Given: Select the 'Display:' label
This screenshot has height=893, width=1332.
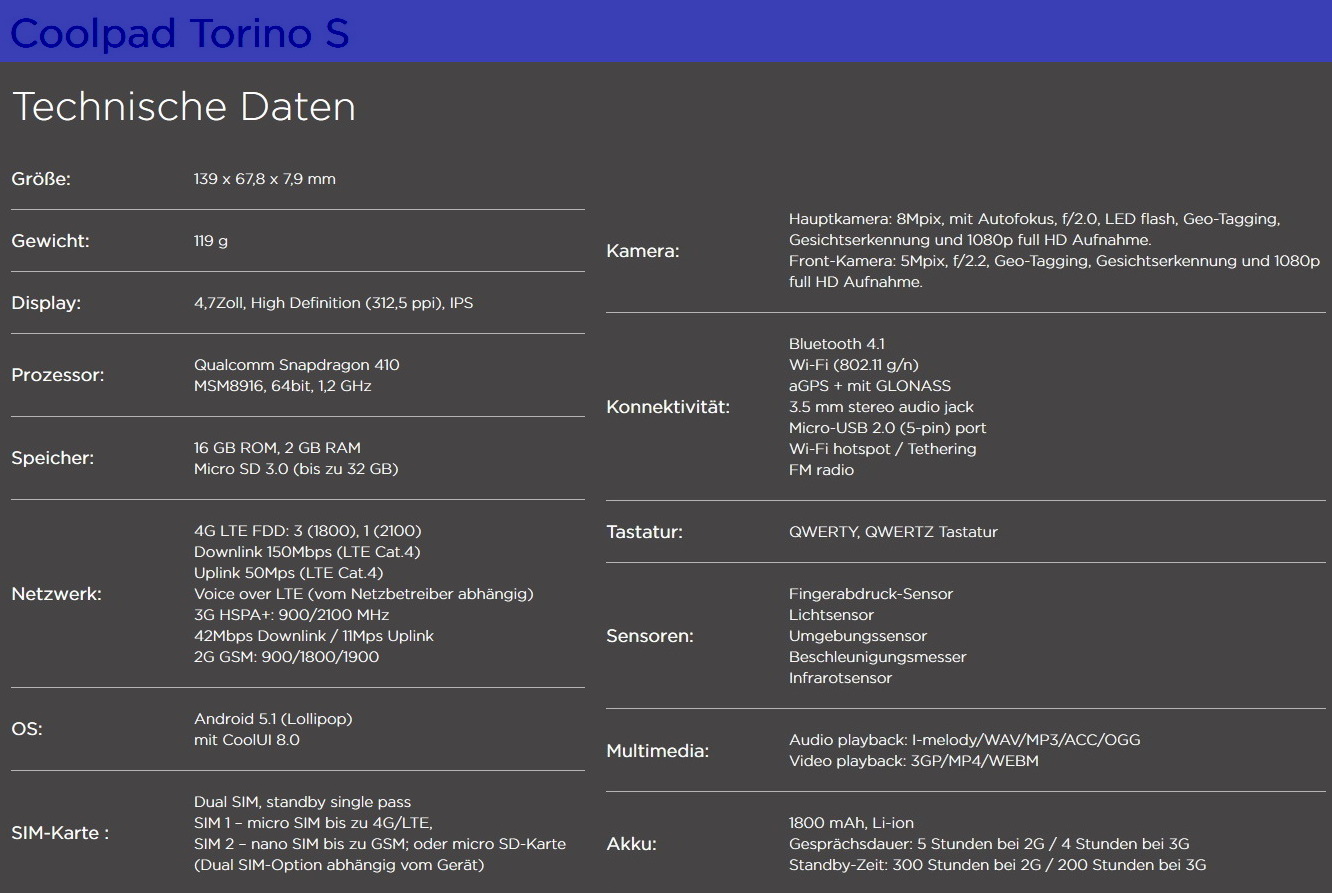Looking at the screenshot, I should [x=46, y=303].
